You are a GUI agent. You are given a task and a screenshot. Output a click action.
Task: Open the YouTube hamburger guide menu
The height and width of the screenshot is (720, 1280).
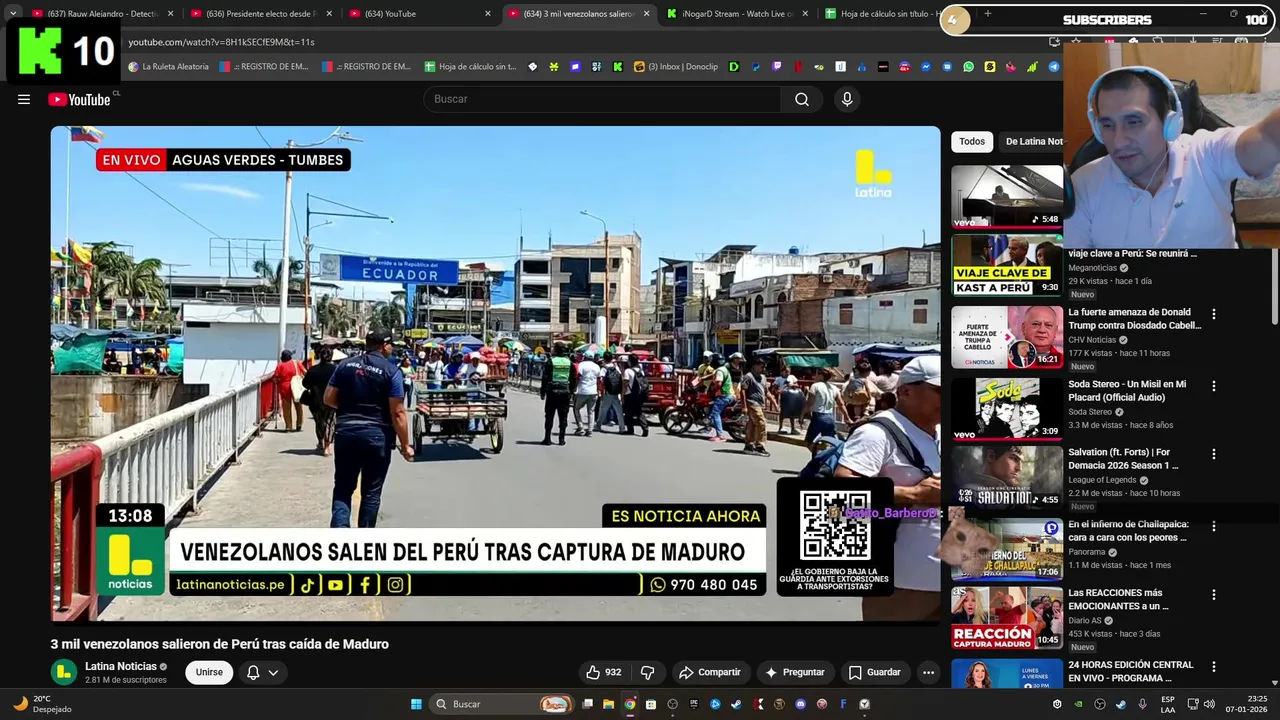pyautogui.click(x=24, y=99)
